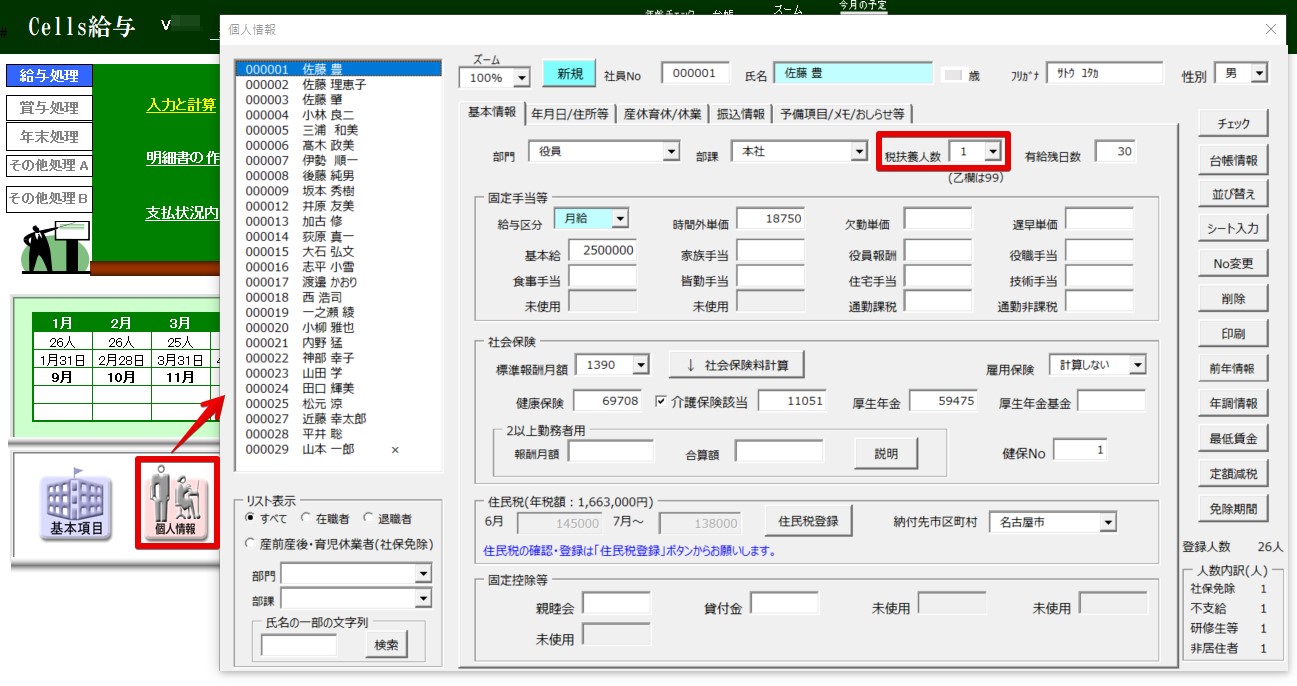The height and width of the screenshot is (686, 1297).
Task: Click the 時間外単価 field 18750
Action: click(x=770, y=219)
